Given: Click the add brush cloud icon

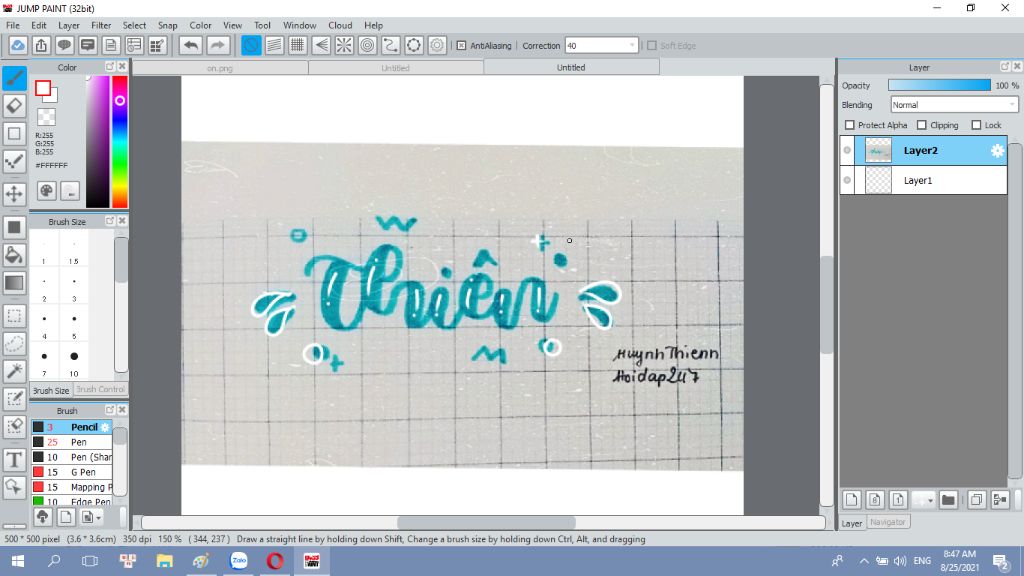Looking at the screenshot, I should (42, 517).
